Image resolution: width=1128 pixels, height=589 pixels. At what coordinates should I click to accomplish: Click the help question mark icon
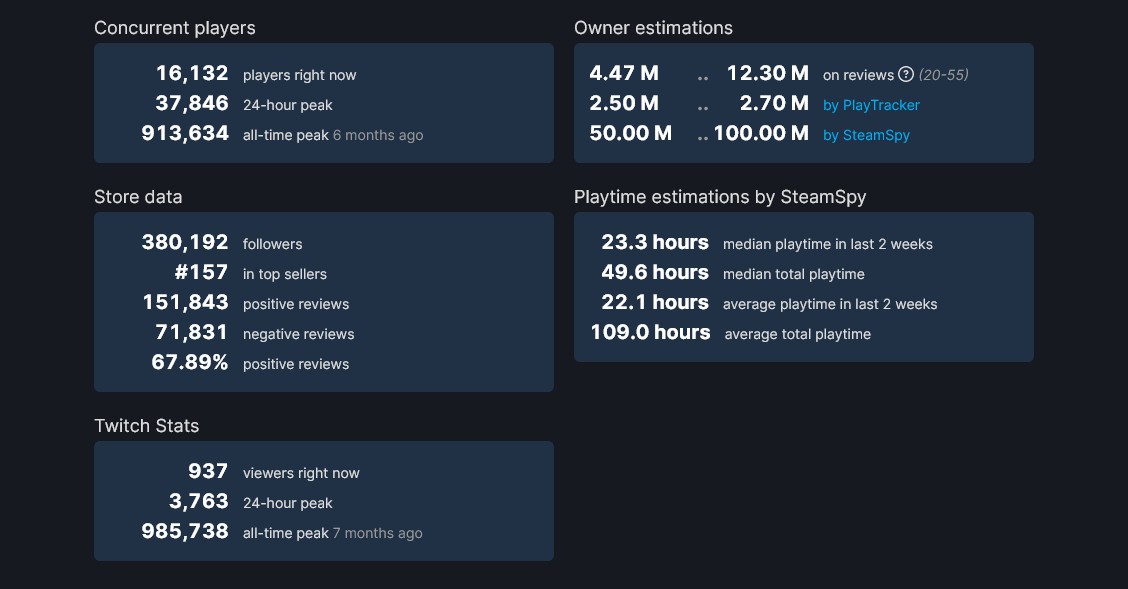(x=906, y=74)
